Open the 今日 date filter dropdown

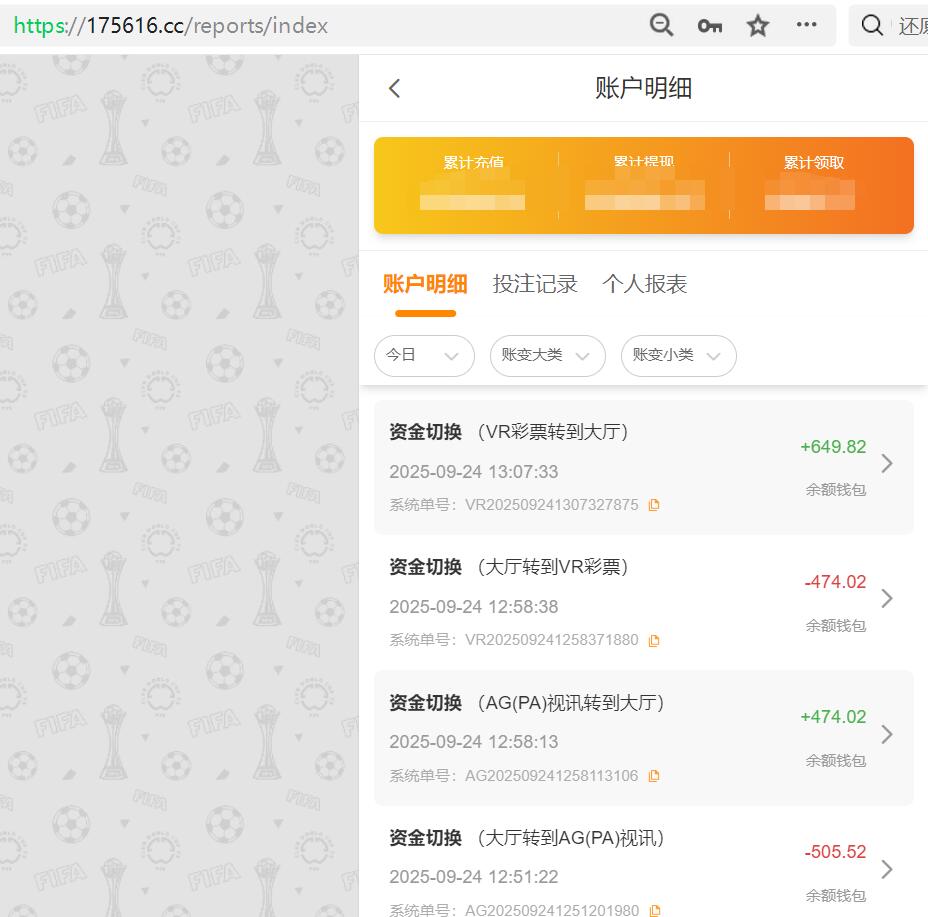coord(424,356)
